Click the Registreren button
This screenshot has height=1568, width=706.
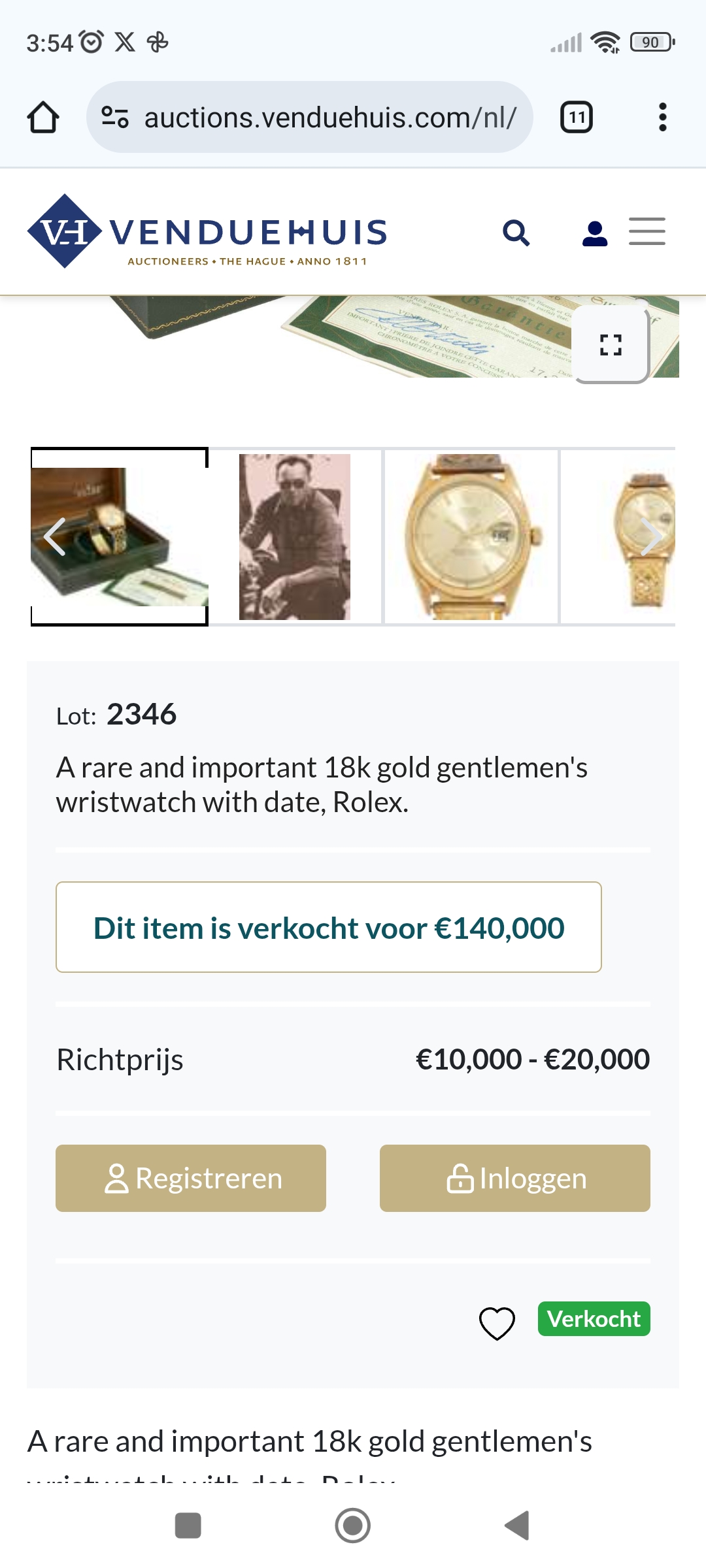coord(191,1178)
